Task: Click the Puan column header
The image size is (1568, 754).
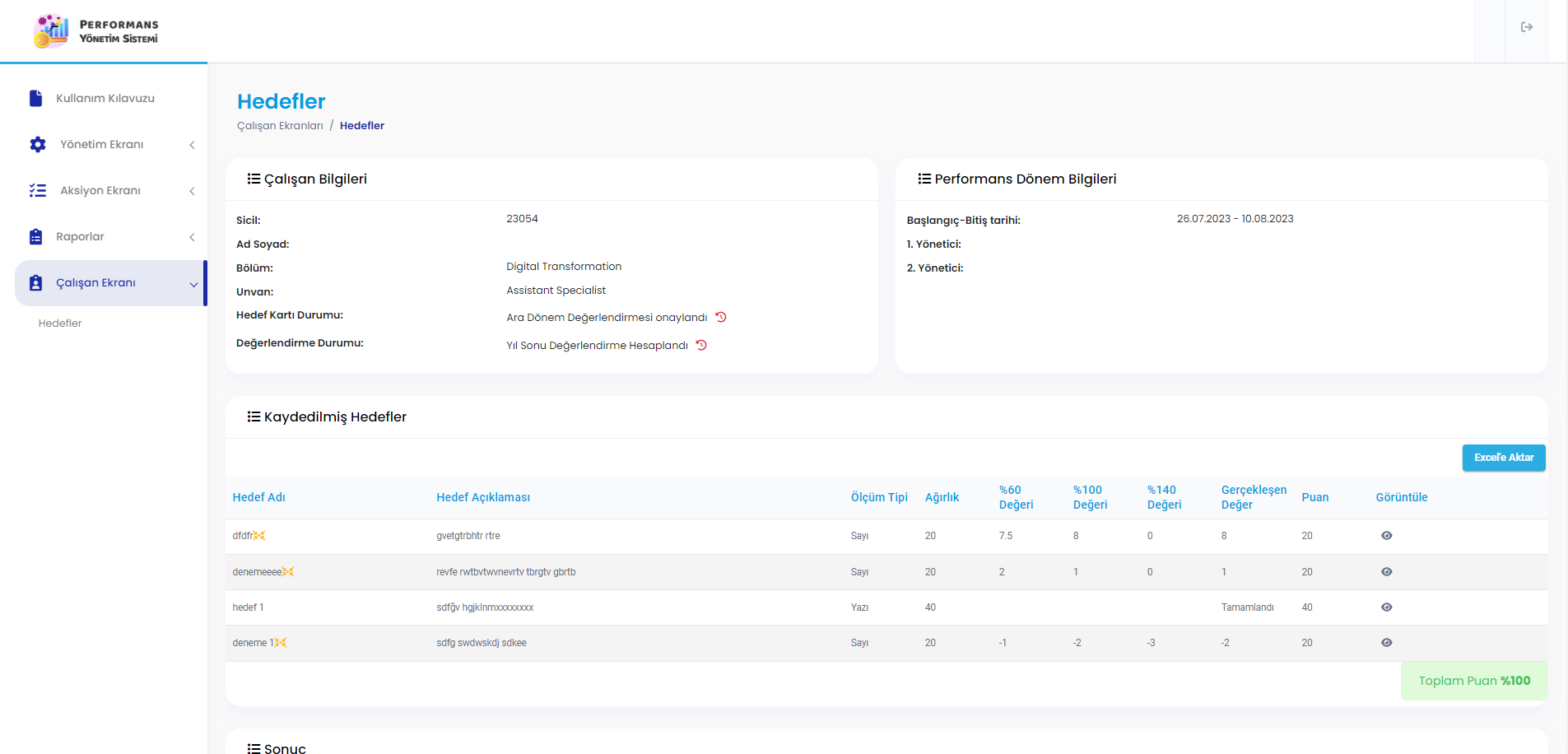Action: pos(1314,497)
